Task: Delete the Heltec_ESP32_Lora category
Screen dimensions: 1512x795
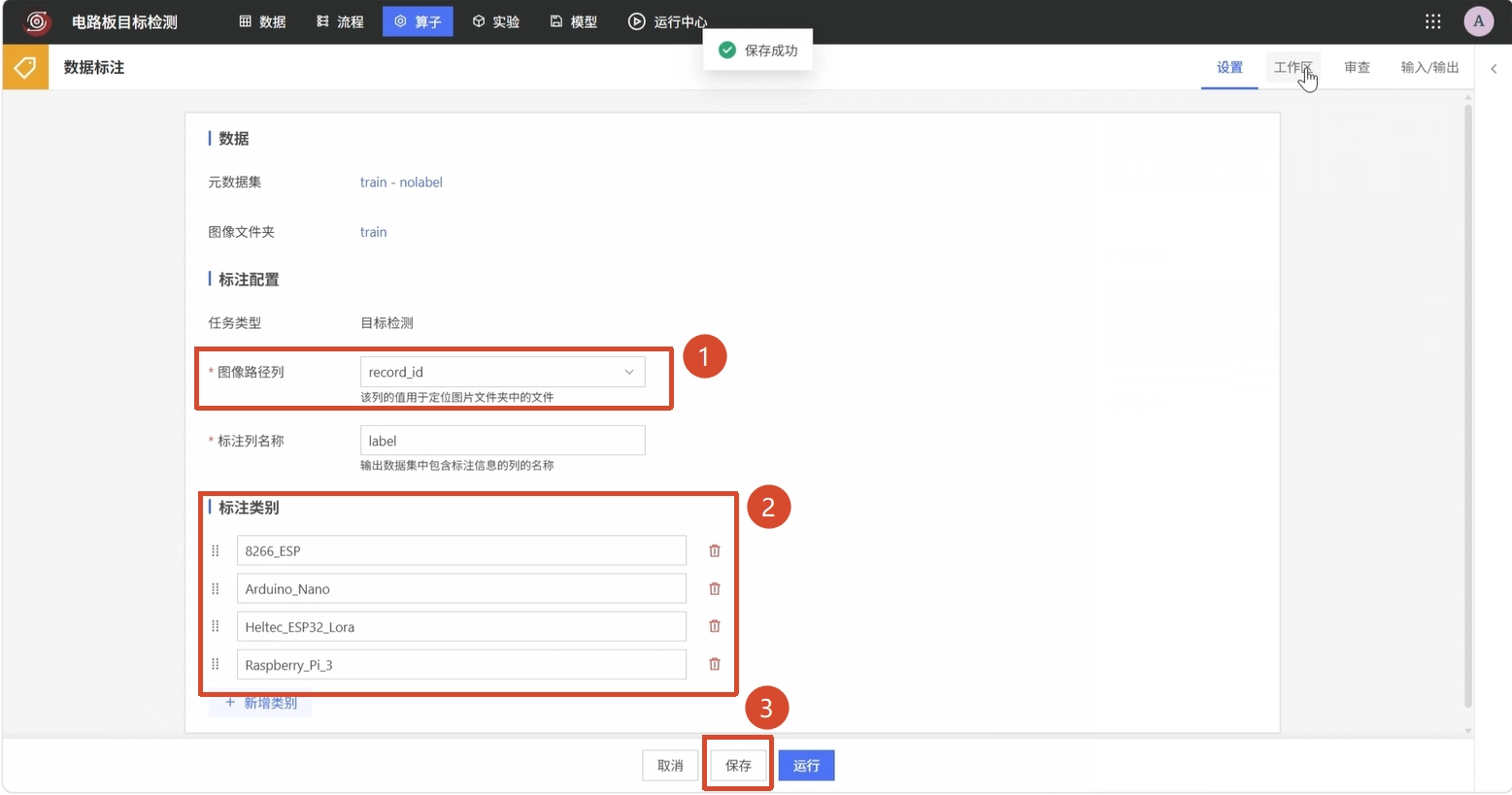Action: [715, 626]
